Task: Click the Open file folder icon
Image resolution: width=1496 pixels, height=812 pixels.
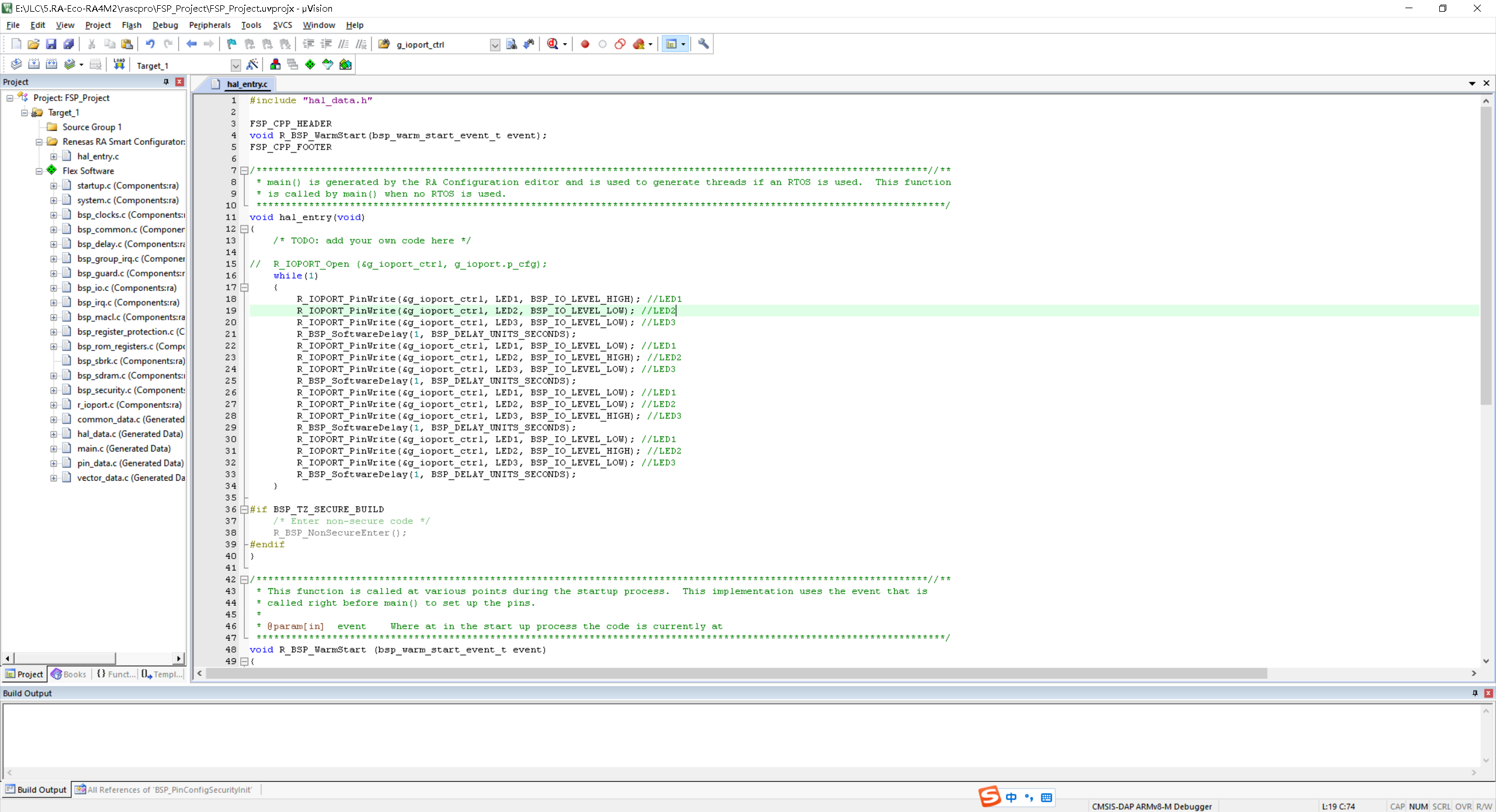Action: [33, 44]
